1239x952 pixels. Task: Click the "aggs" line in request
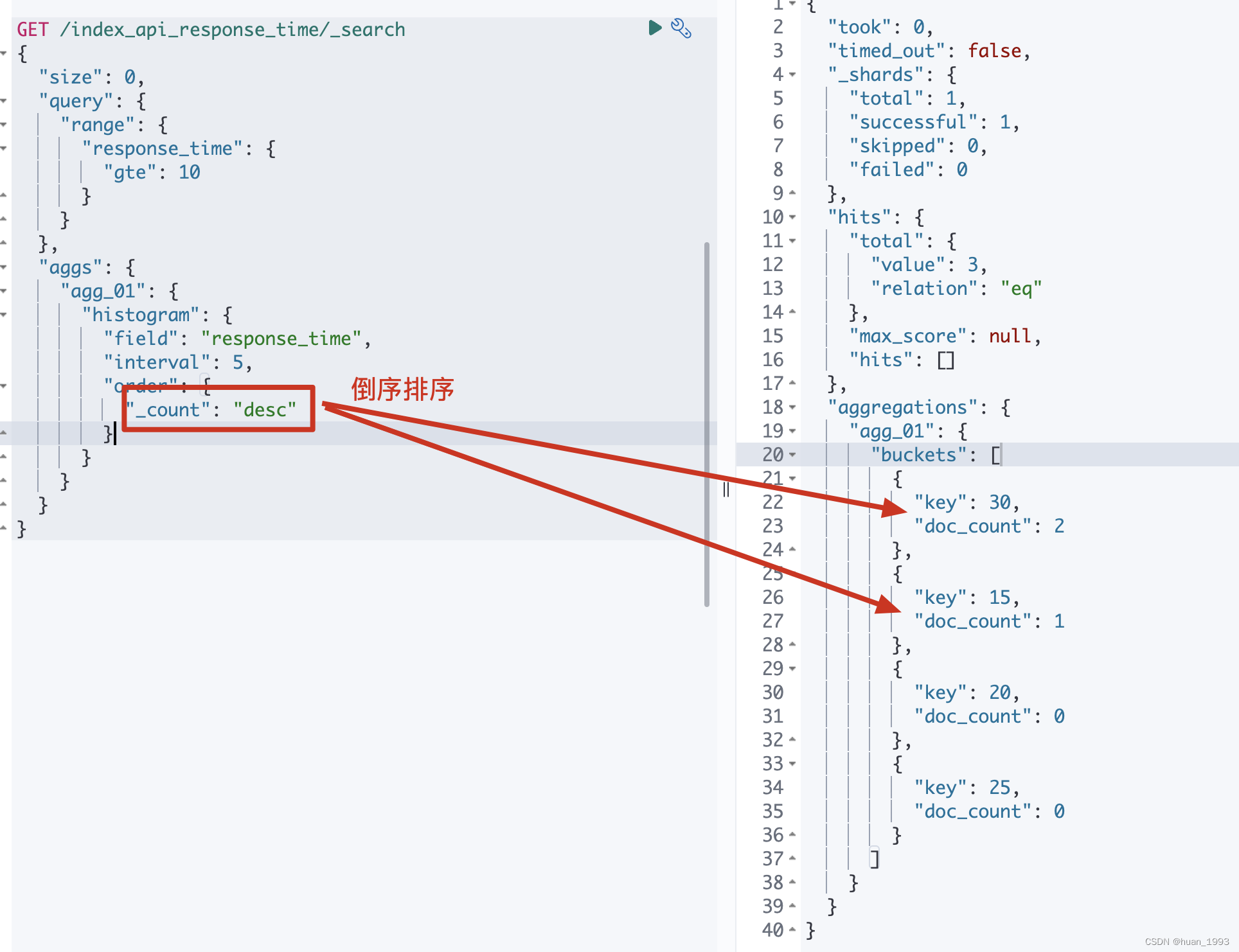pos(87,267)
